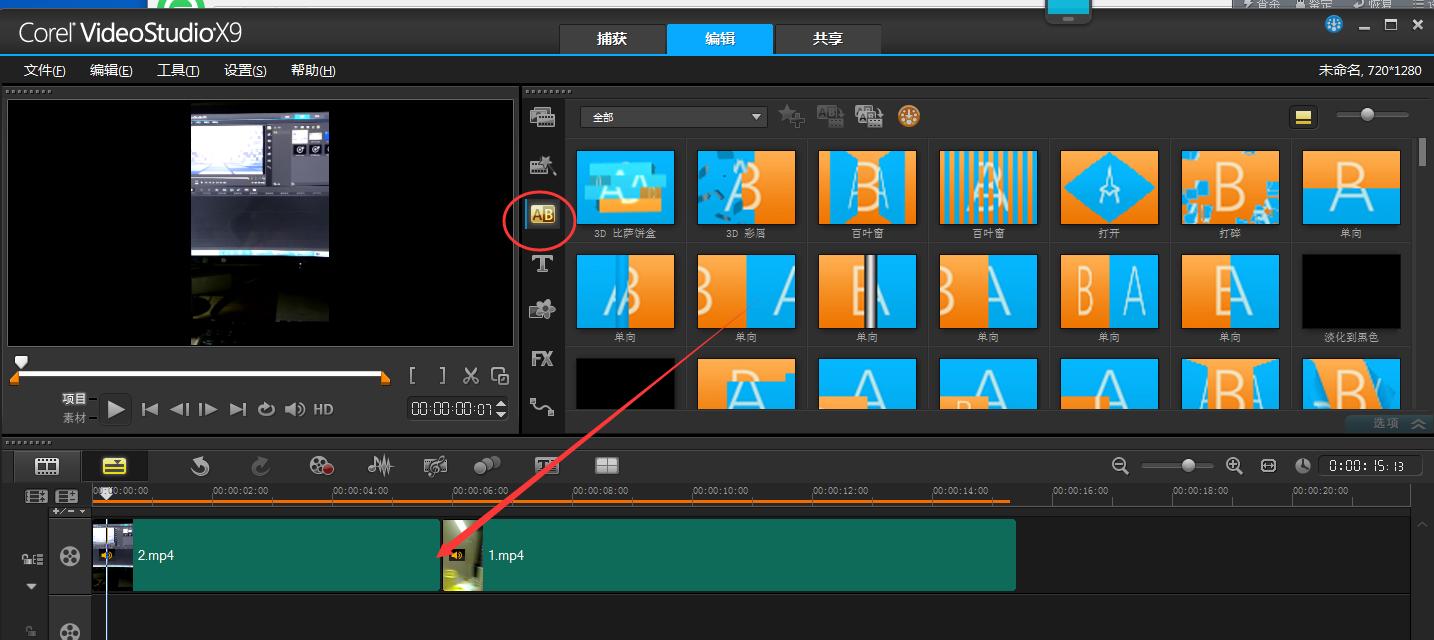Click the Undo arrow in timeline toolbar
This screenshot has height=640, width=1434.
200,465
